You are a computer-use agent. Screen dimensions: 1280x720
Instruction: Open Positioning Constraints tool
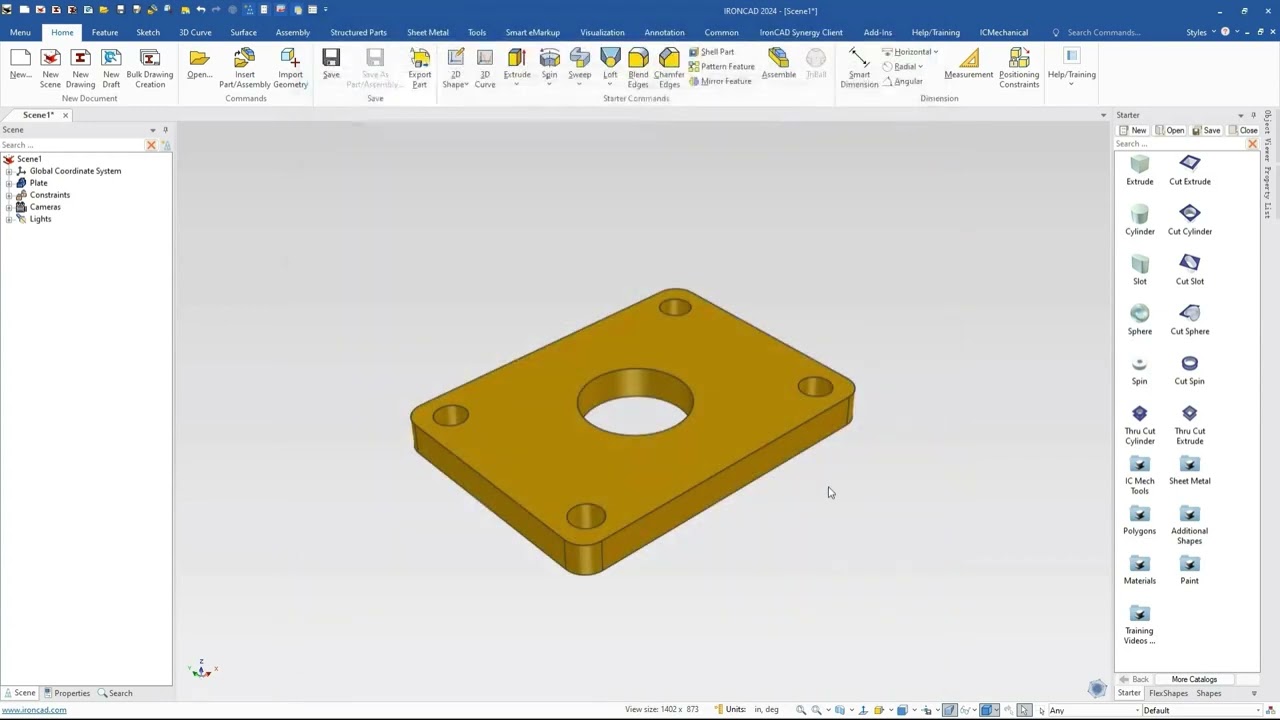1019,68
